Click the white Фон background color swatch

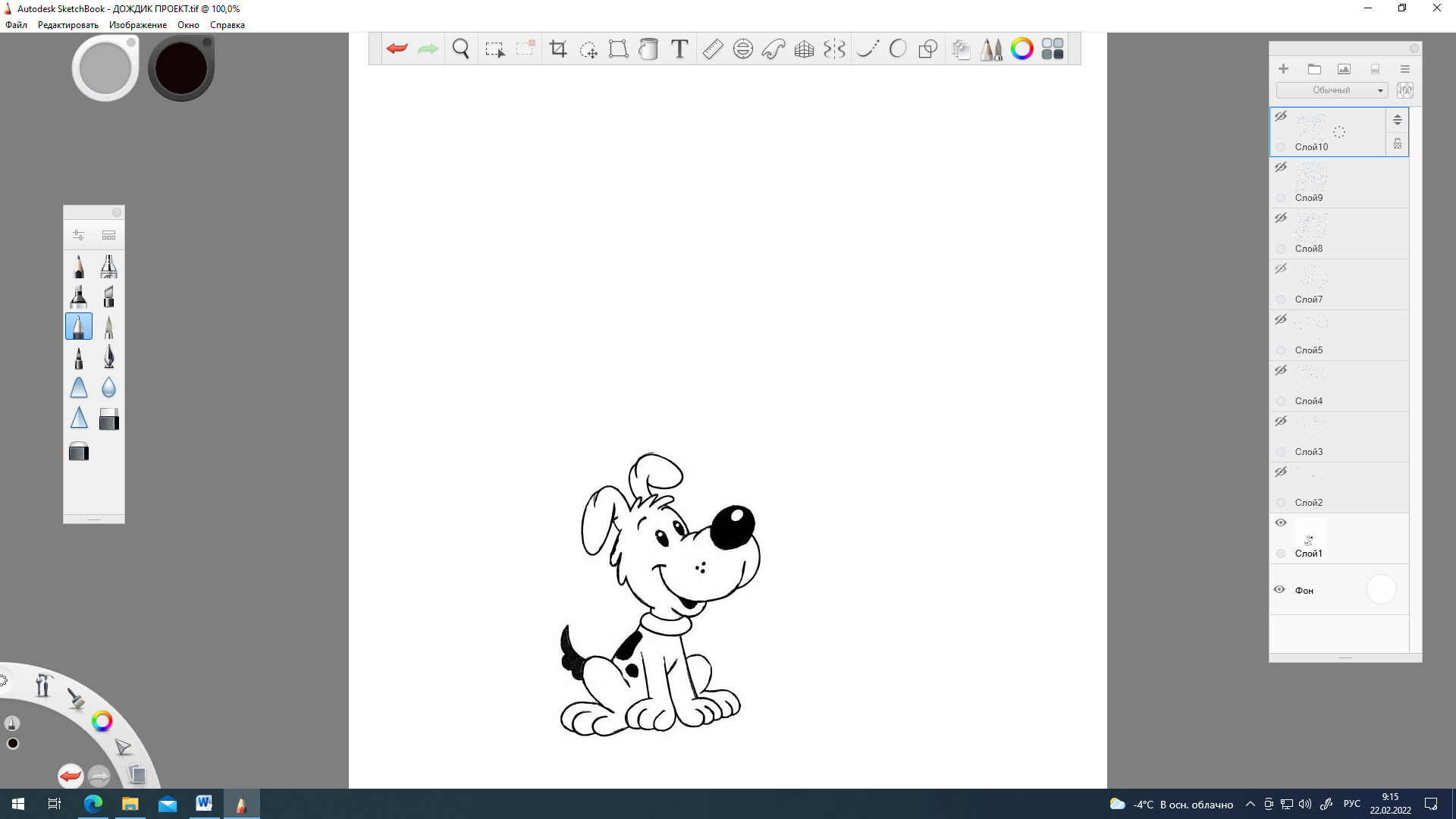(x=1381, y=589)
